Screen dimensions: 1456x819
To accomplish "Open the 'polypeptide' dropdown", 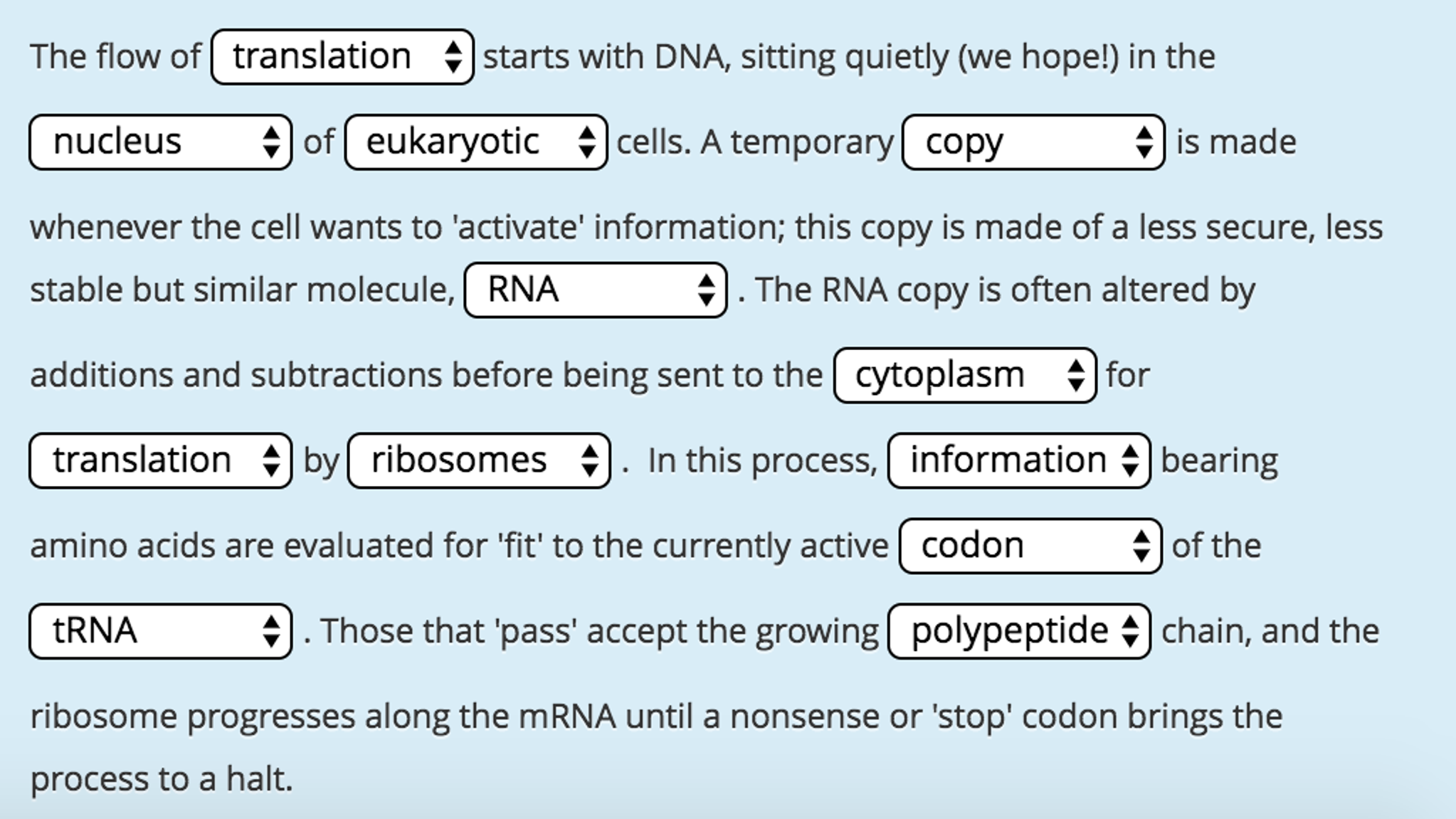I will click(x=1019, y=631).
